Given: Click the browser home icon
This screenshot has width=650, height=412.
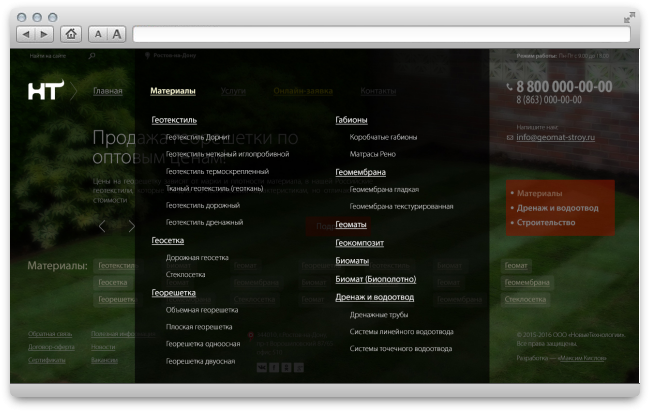Looking at the screenshot, I should coord(70,34).
